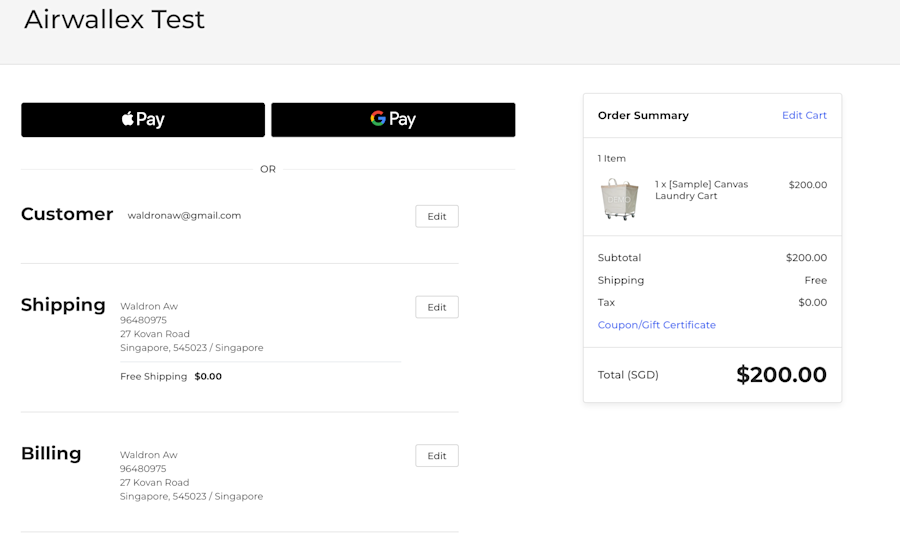900x545 pixels.
Task: Click the shipping '27 Kovan Road' address line
Action: (155, 334)
